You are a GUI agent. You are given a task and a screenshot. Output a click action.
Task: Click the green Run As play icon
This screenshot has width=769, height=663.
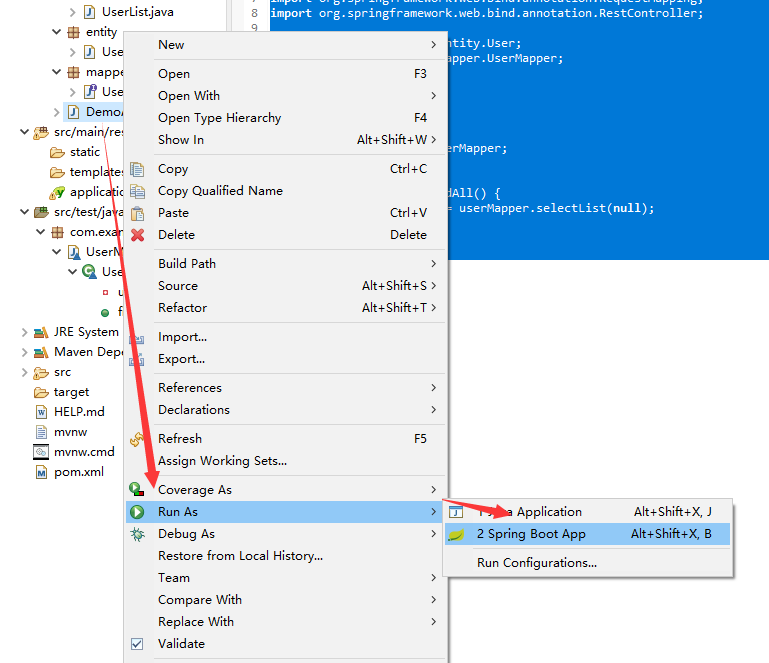tap(137, 512)
